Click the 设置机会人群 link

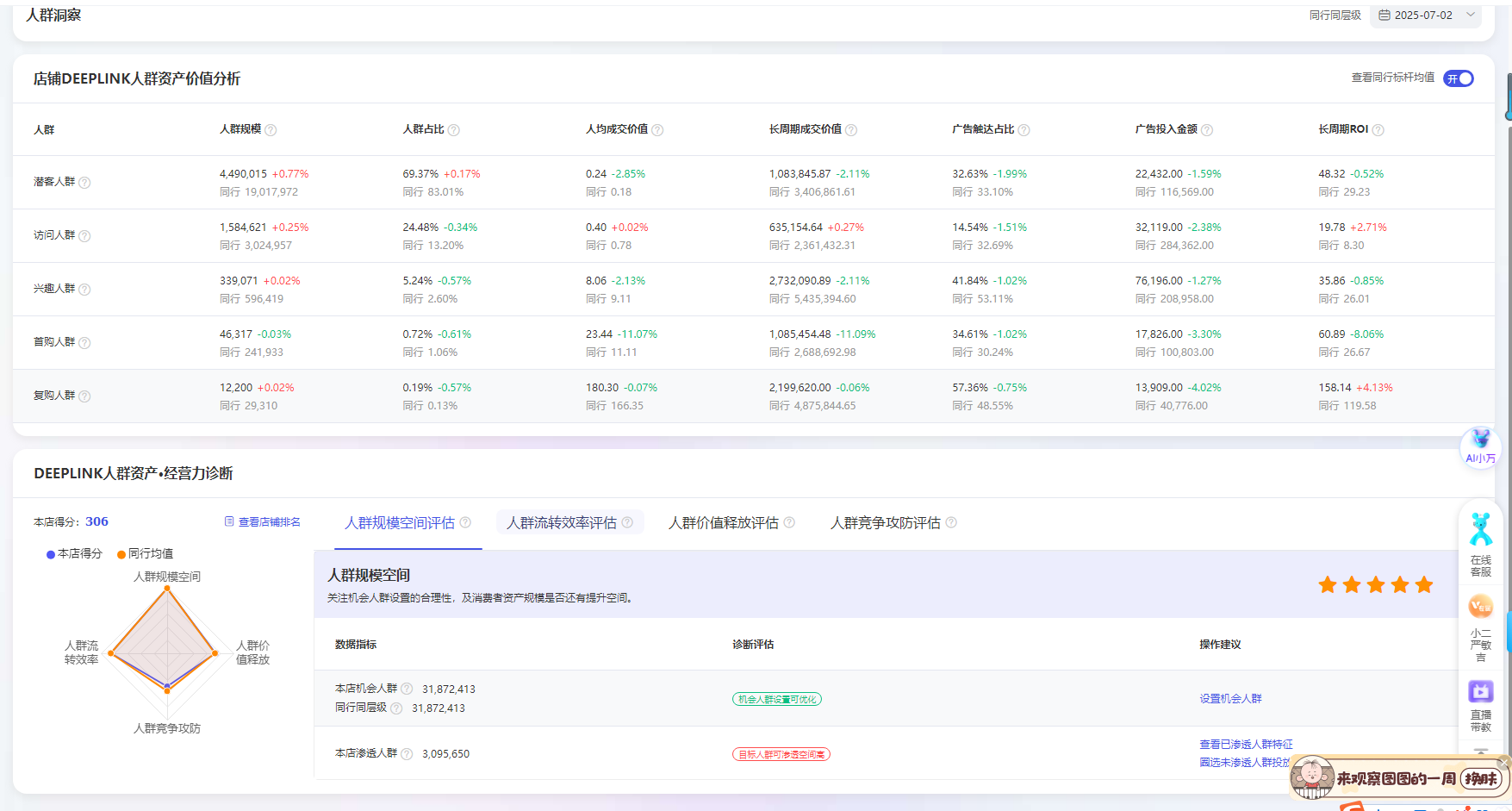tap(1230, 699)
